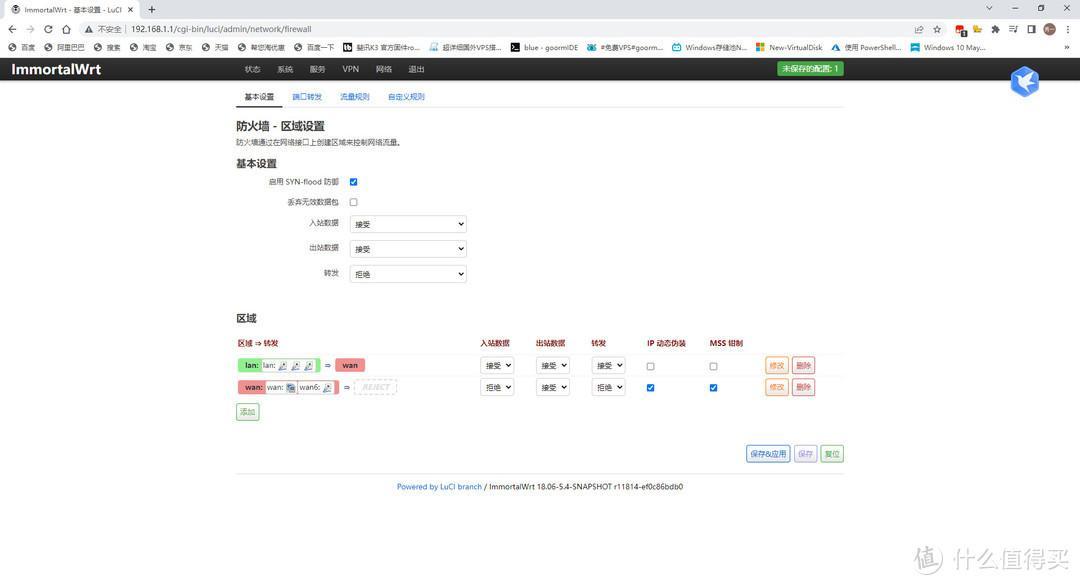The image size is (1080, 585).
Task: Toggle the browser side panel icon
Action: pos(1031,29)
